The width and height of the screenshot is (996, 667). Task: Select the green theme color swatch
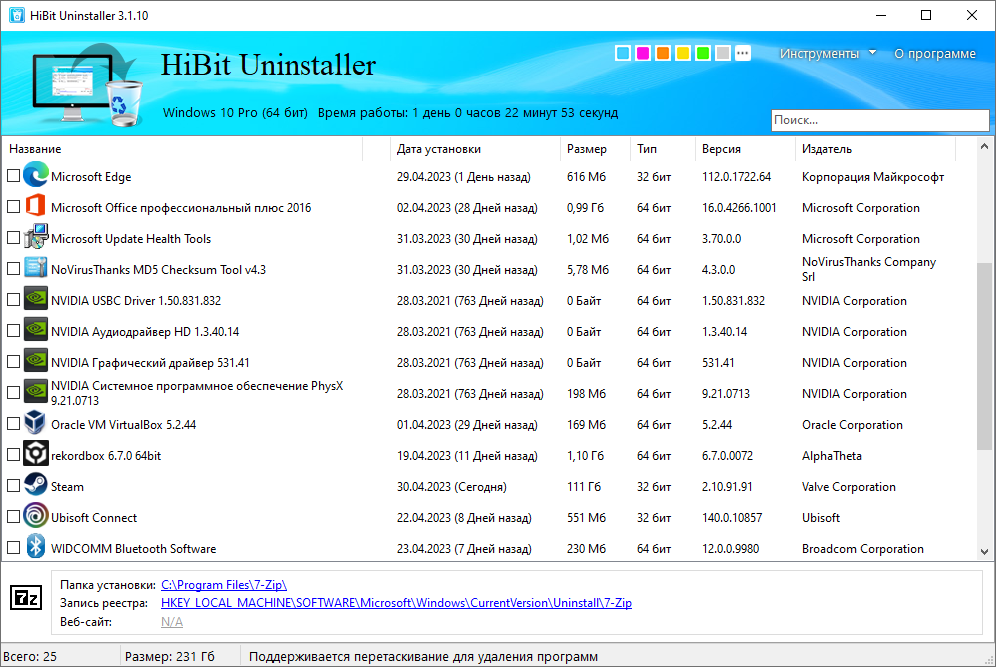click(x=703, y=53)
